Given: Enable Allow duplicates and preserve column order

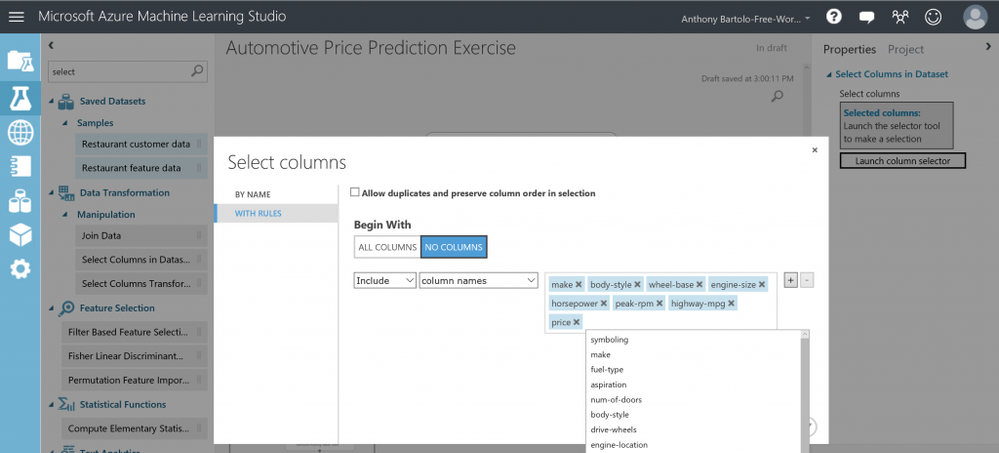Looking at the screenshot, I should click(355, 193).
